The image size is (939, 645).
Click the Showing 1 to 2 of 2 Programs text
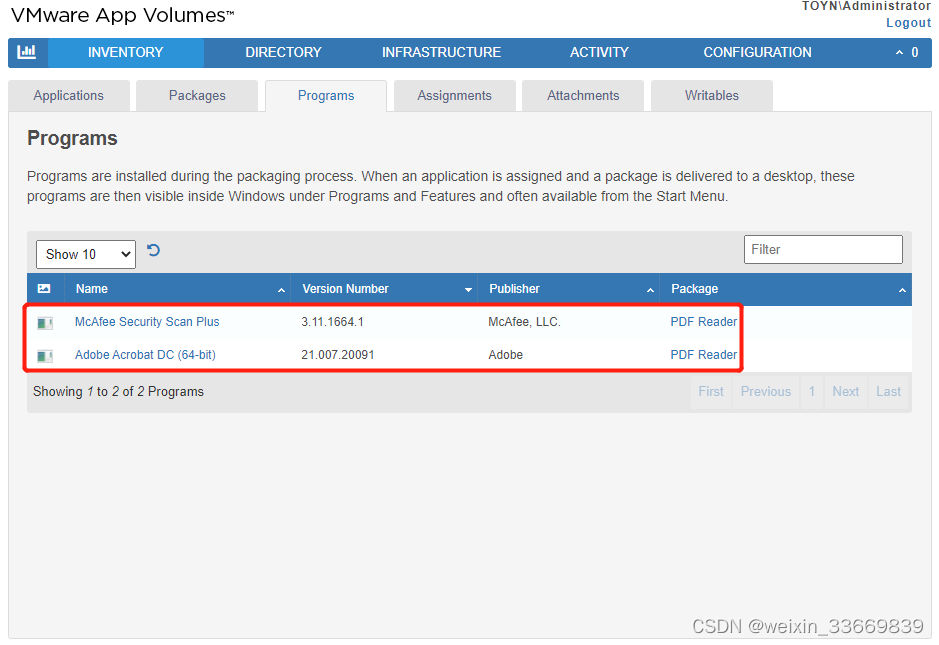click(119, 392)
